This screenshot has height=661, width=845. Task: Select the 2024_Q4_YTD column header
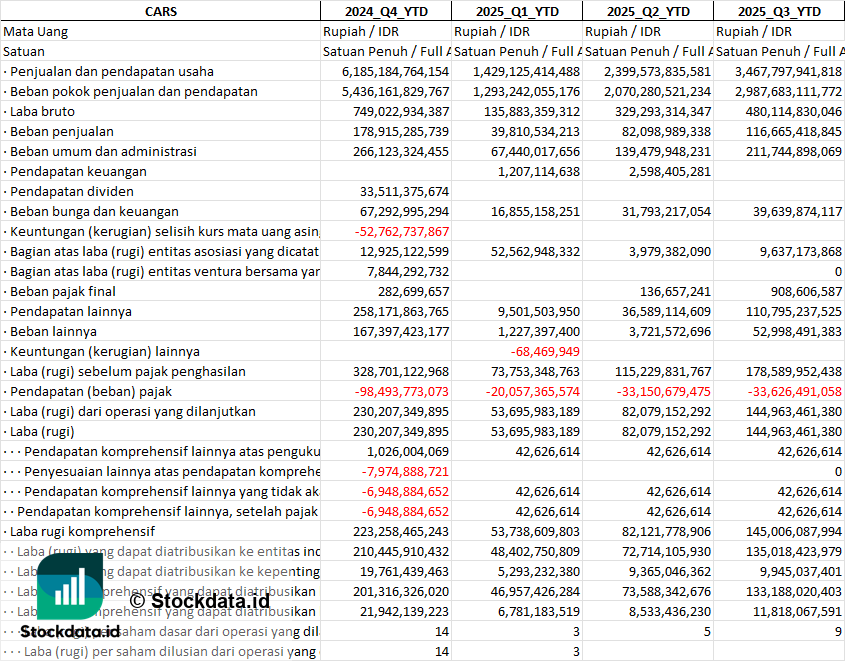[385, 11]
